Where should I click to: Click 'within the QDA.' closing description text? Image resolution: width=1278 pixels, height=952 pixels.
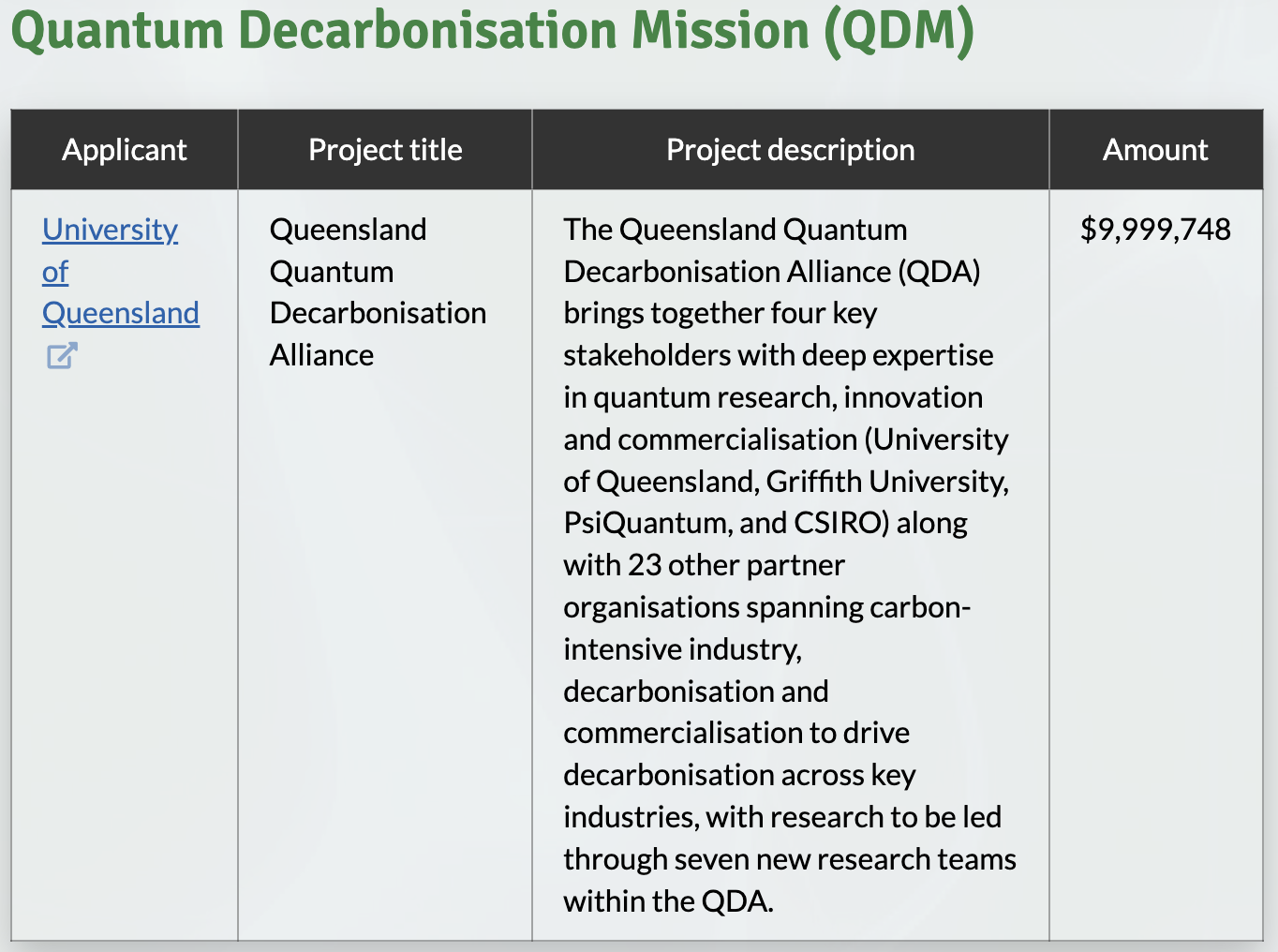tap(668, 901)
